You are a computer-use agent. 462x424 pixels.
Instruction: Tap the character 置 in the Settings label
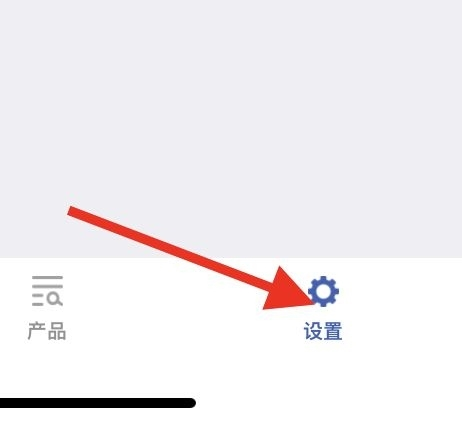[333, 331]
